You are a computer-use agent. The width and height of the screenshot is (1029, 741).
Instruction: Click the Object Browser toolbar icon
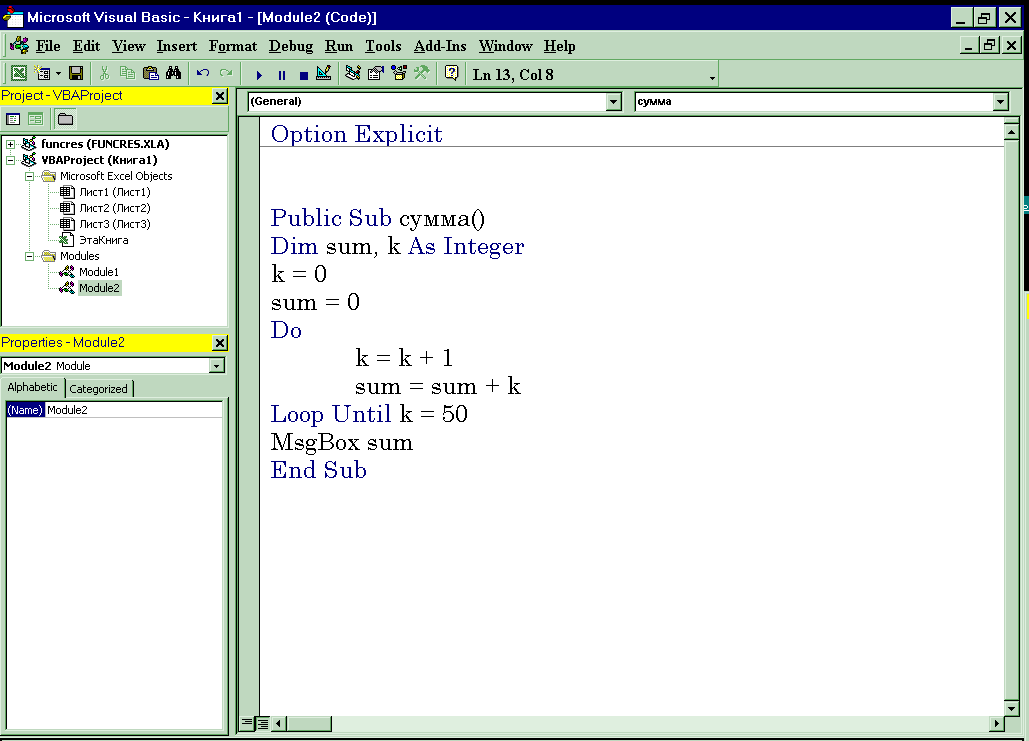(x=399, y=74)
